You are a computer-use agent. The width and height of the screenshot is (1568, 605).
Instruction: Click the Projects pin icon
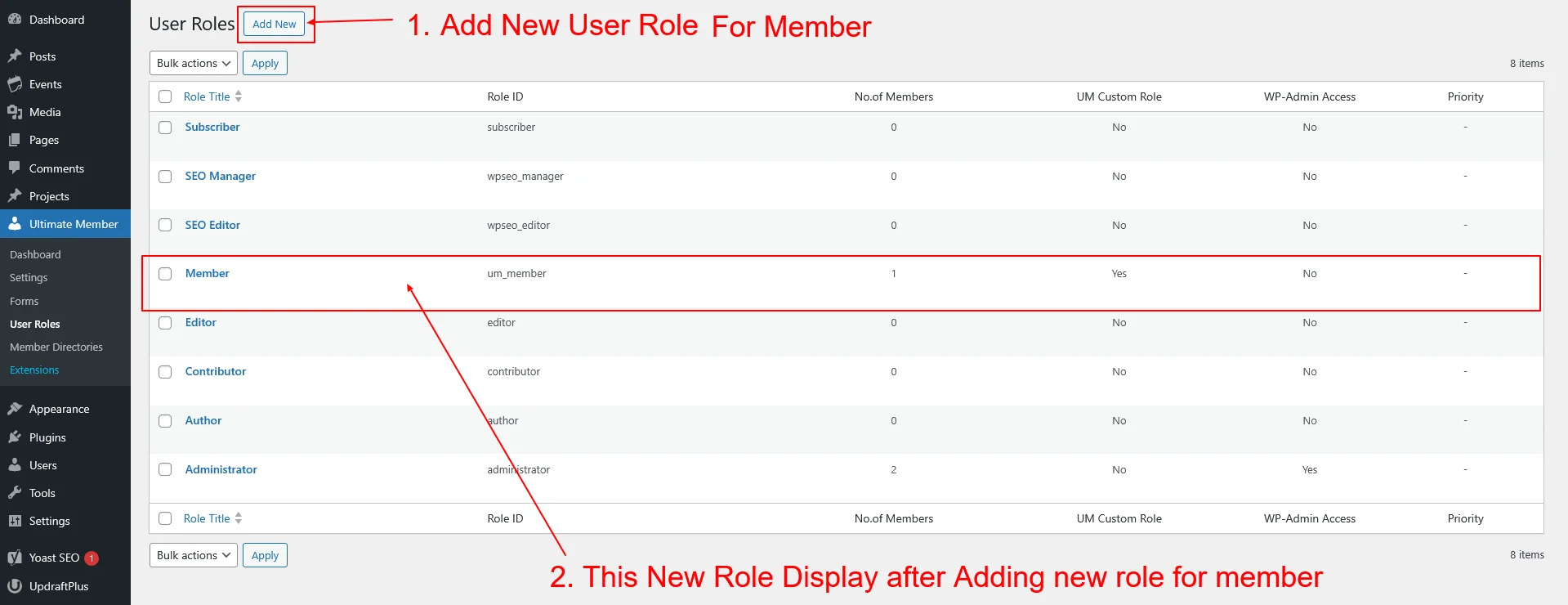15,196
